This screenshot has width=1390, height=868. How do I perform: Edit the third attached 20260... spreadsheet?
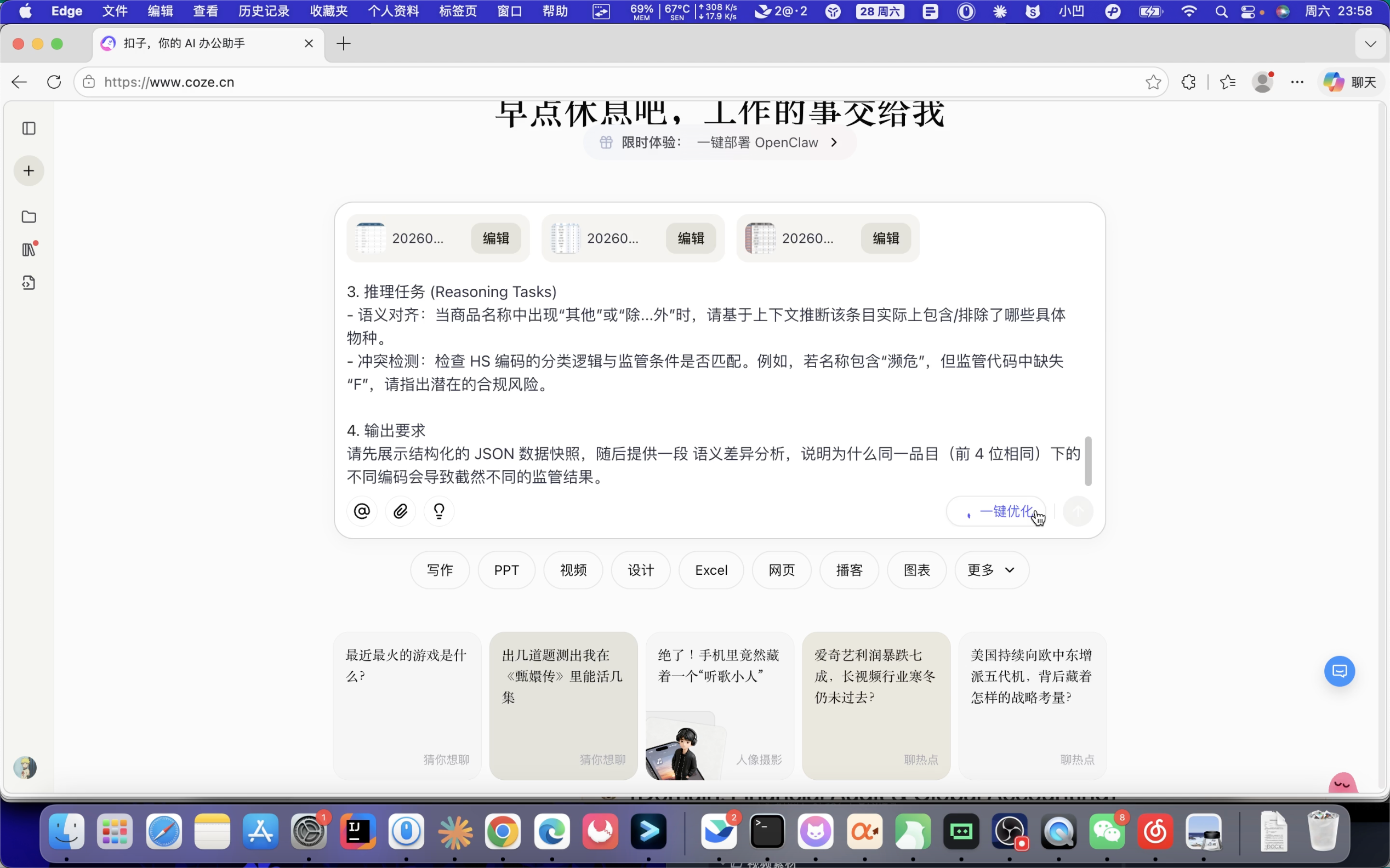(x=886, y=238)
